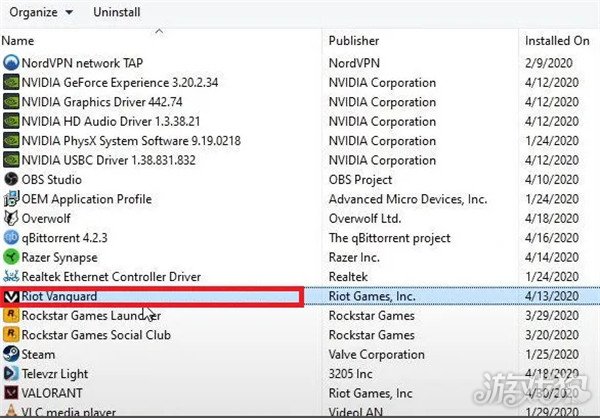Select the NVIDIA GeForce Experience icon
600x418 pixels.
click(11, 83)
